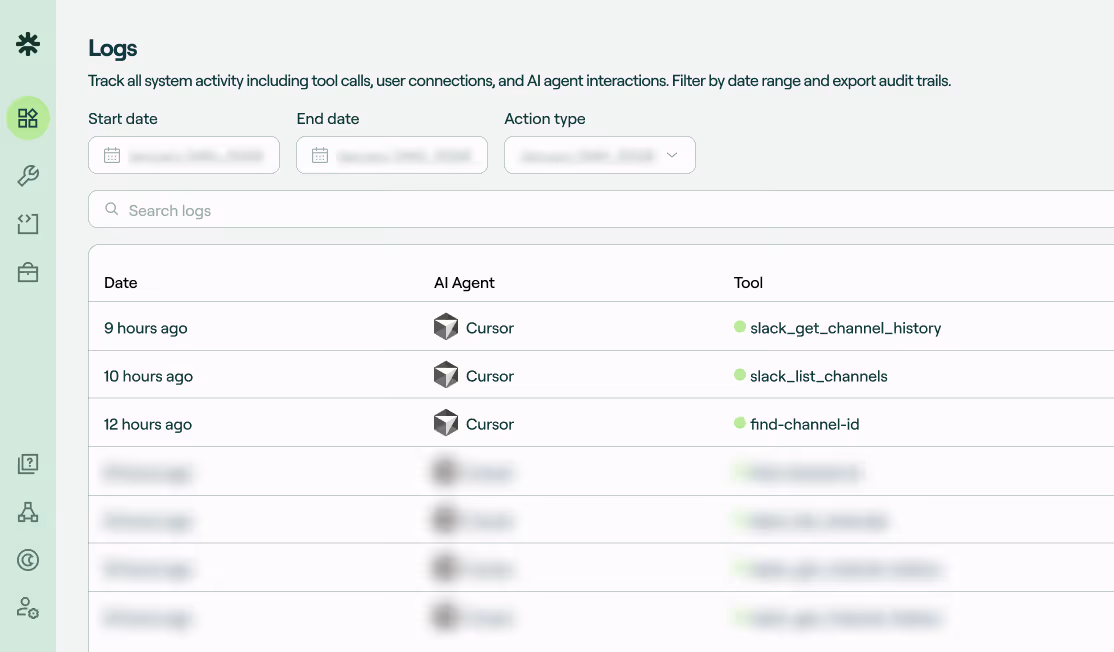This screenshot has height=652, width=1114.
Task: Open the toolbox briefcase icon in sidebar
Action: pos(27,270)
